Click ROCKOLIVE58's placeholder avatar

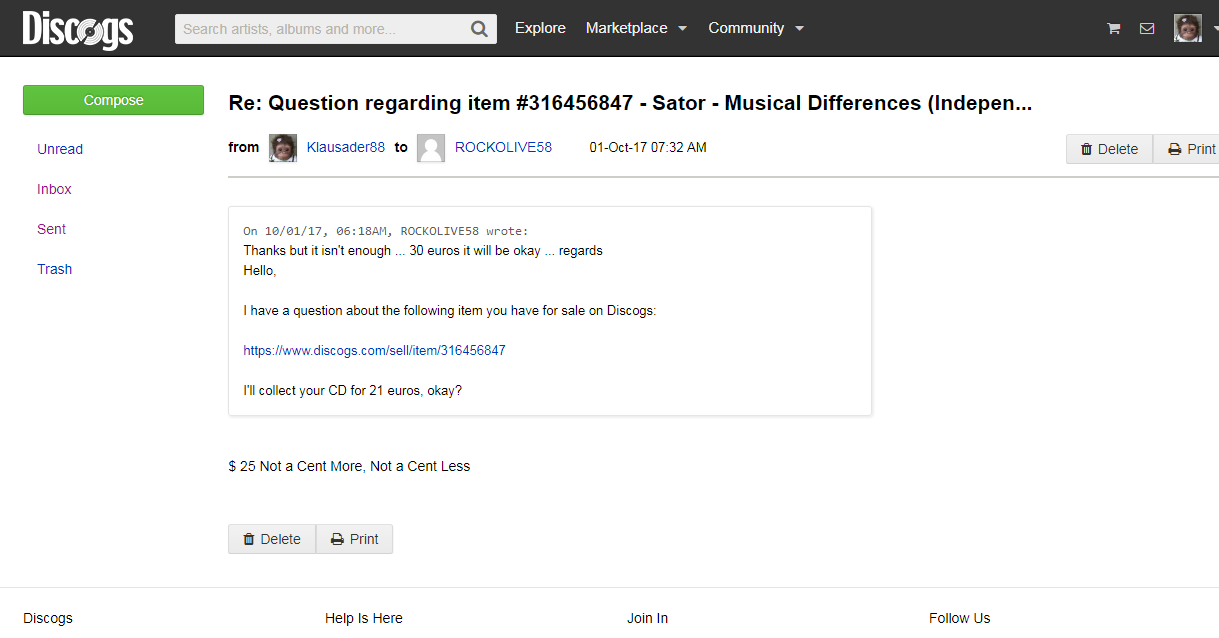(x=431, y=148)
